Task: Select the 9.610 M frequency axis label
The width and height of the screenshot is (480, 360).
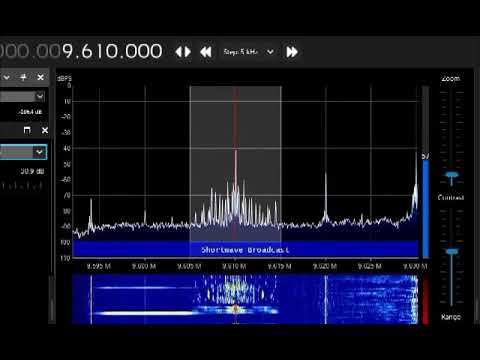Action: coord(234,266)
